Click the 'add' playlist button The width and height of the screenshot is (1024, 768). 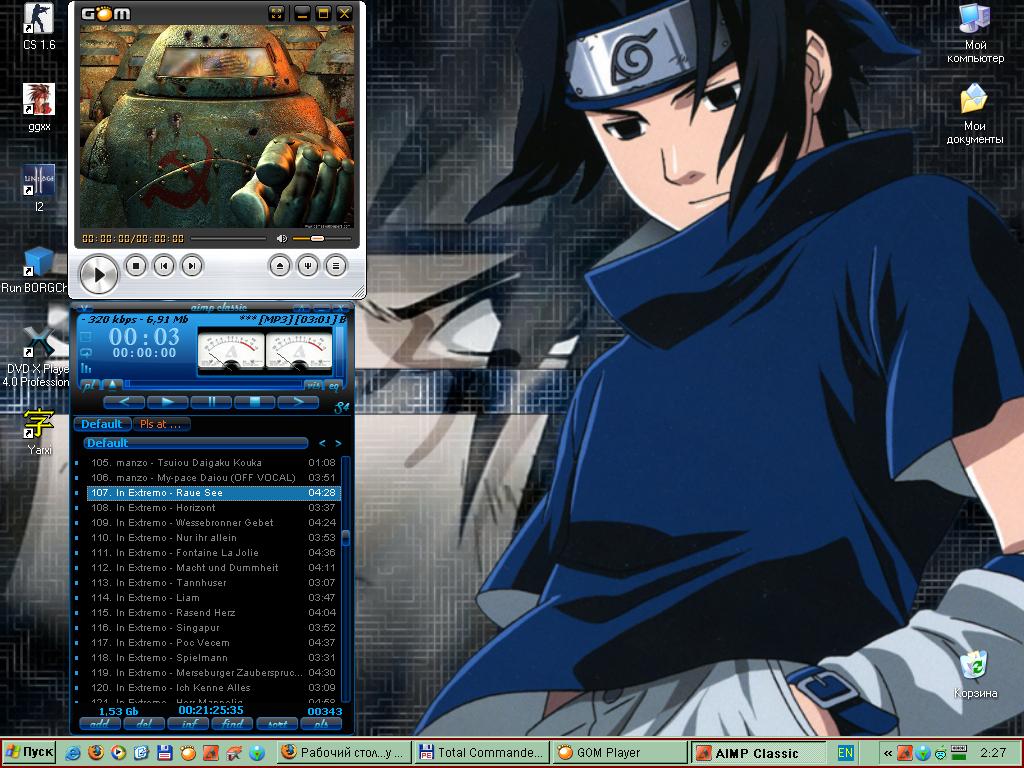(x=100, y=724)
